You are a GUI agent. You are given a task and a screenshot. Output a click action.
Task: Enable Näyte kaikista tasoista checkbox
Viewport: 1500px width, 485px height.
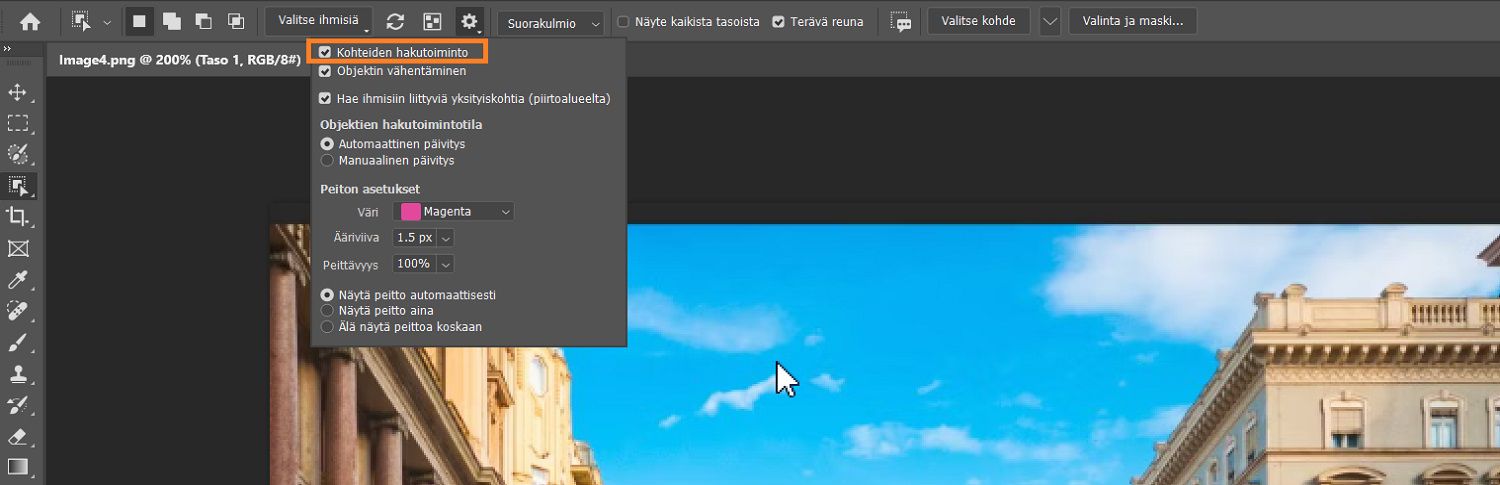[624, 21]
